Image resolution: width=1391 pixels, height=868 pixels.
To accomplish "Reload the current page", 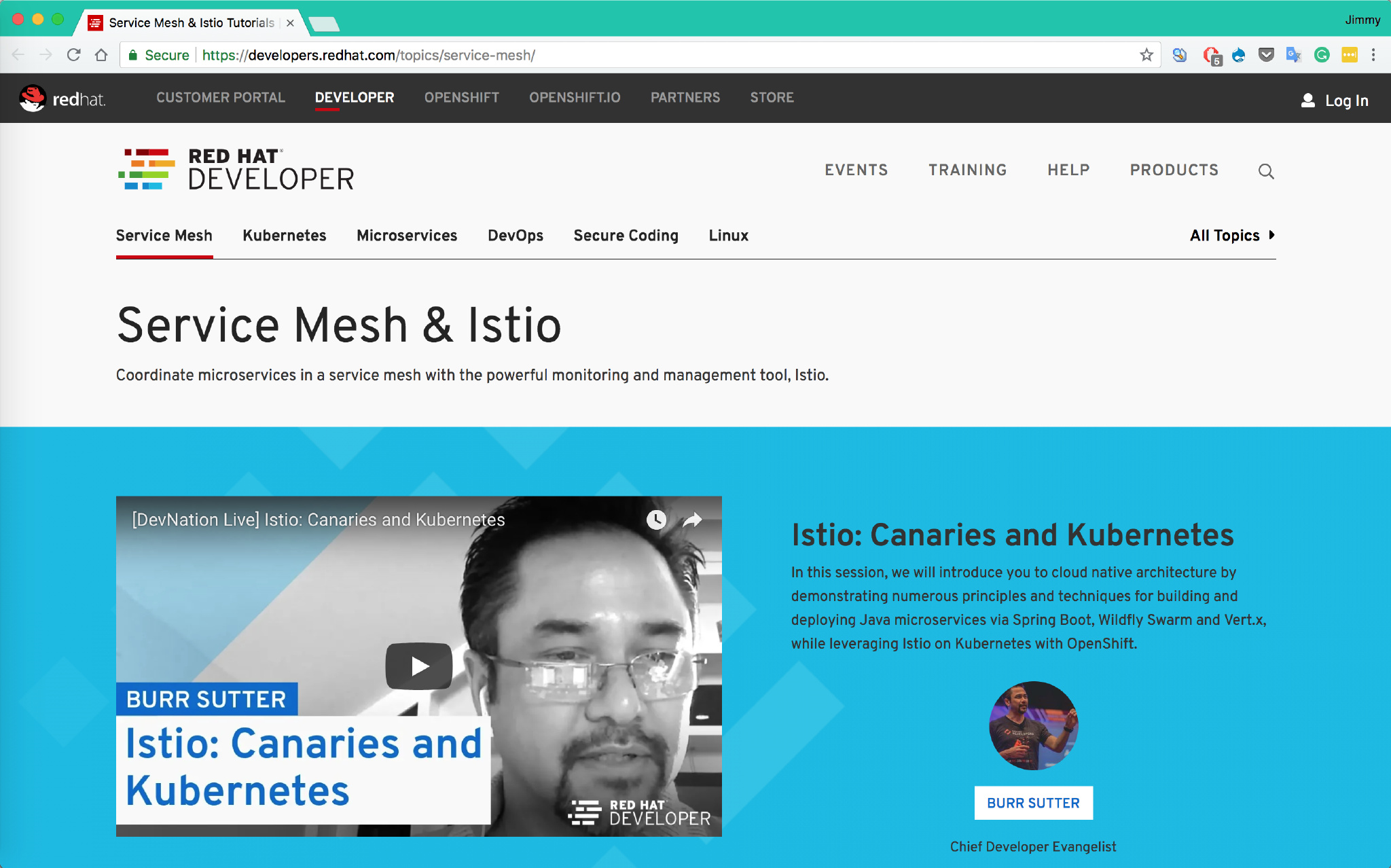I will tap(73, 55).
